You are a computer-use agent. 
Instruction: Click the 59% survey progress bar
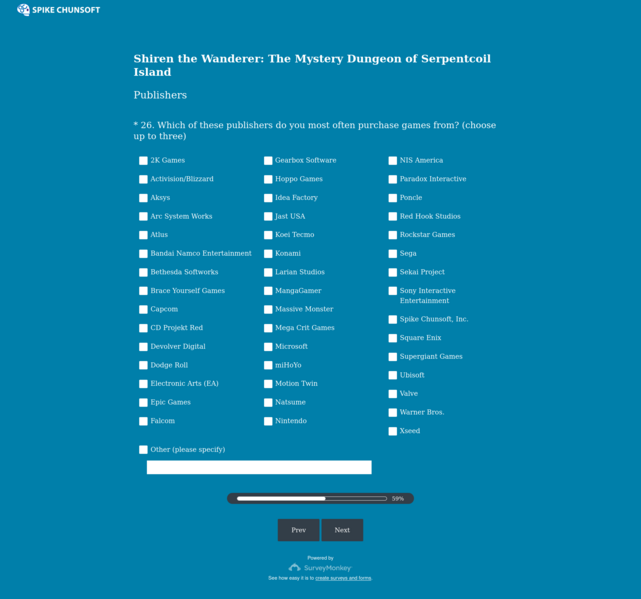(320, 498)
